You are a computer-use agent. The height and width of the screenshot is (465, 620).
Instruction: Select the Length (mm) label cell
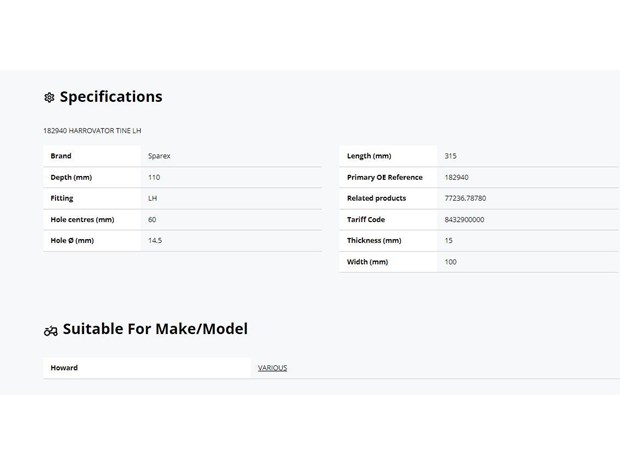pos(388,156)
